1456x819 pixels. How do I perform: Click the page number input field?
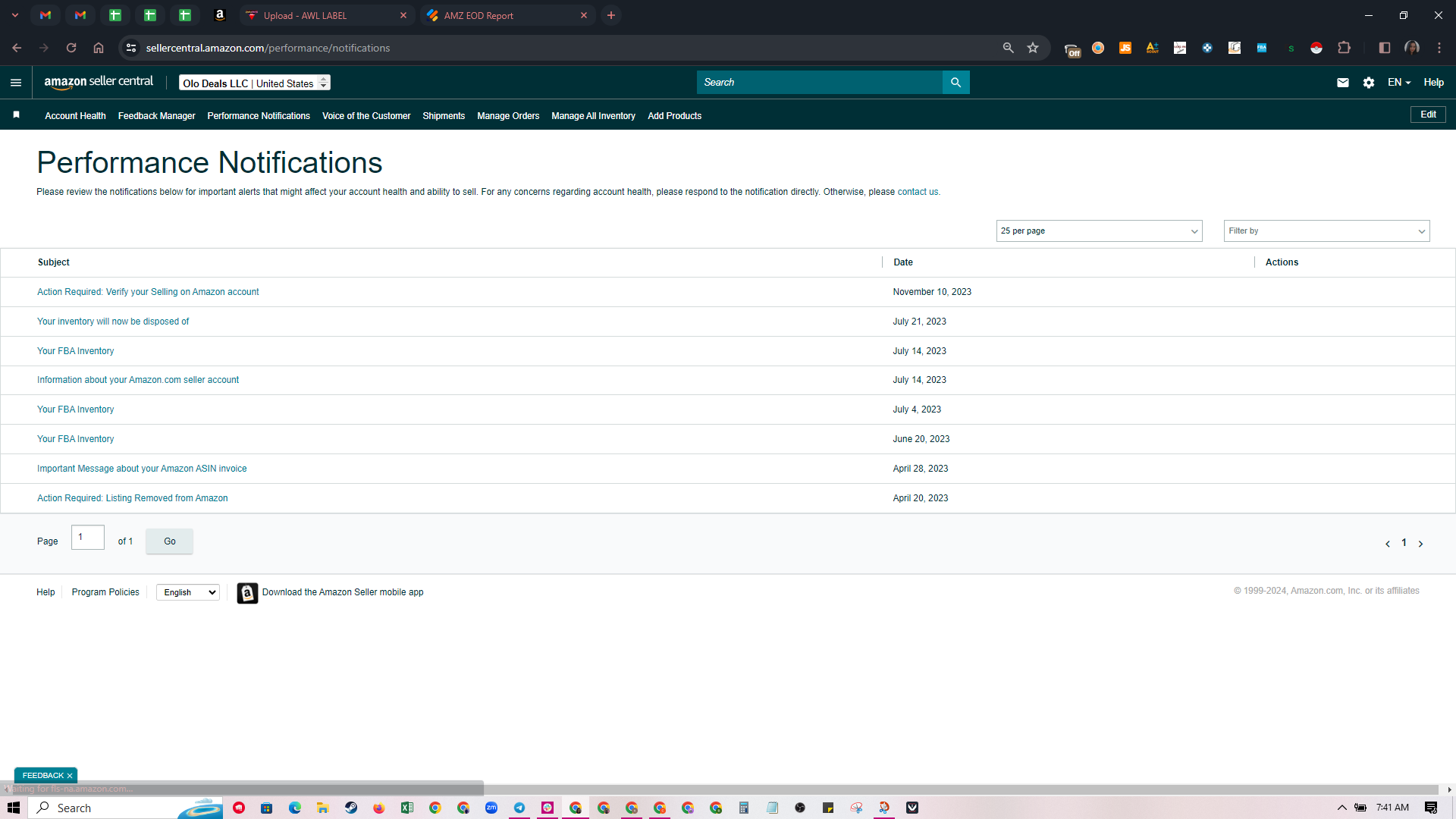[x=88, y=538]
